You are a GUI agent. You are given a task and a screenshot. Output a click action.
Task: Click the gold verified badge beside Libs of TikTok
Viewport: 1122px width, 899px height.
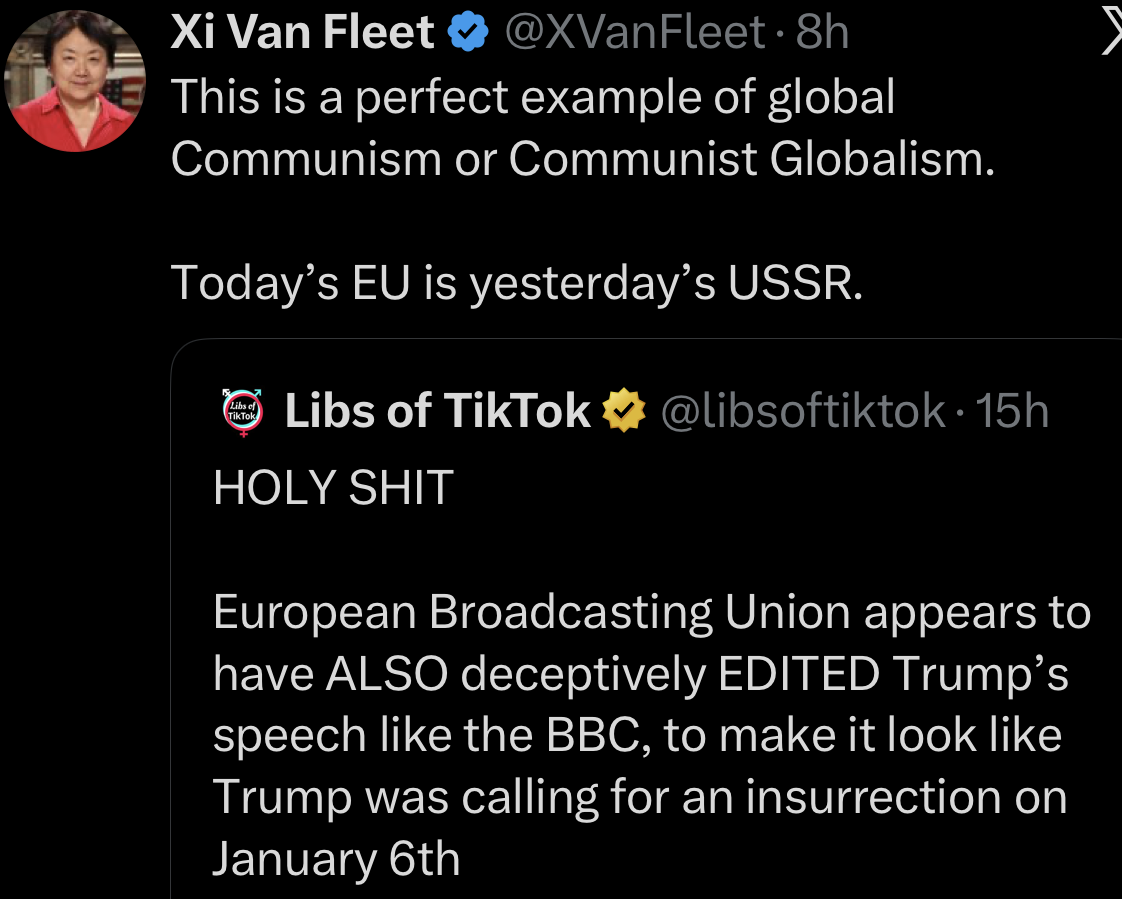[624, 411]
